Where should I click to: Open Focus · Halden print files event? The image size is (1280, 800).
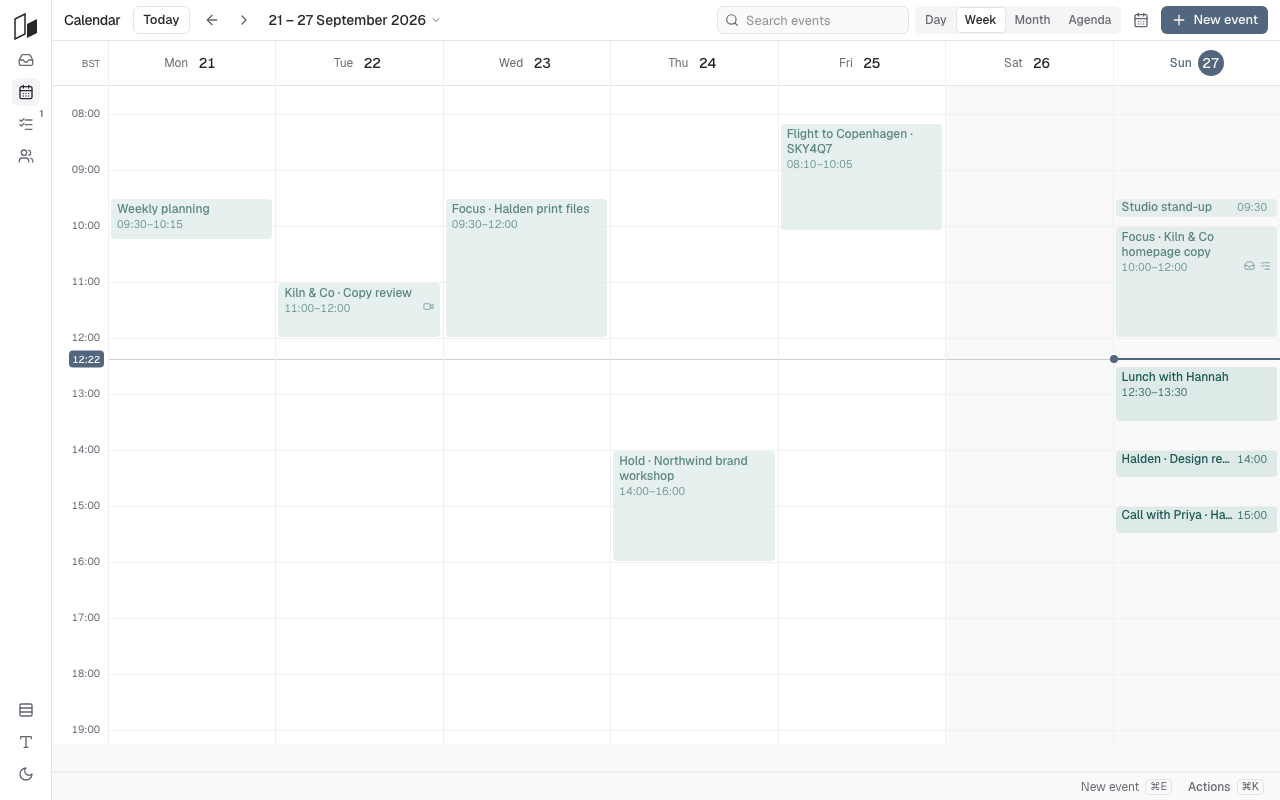pos(526,268)
